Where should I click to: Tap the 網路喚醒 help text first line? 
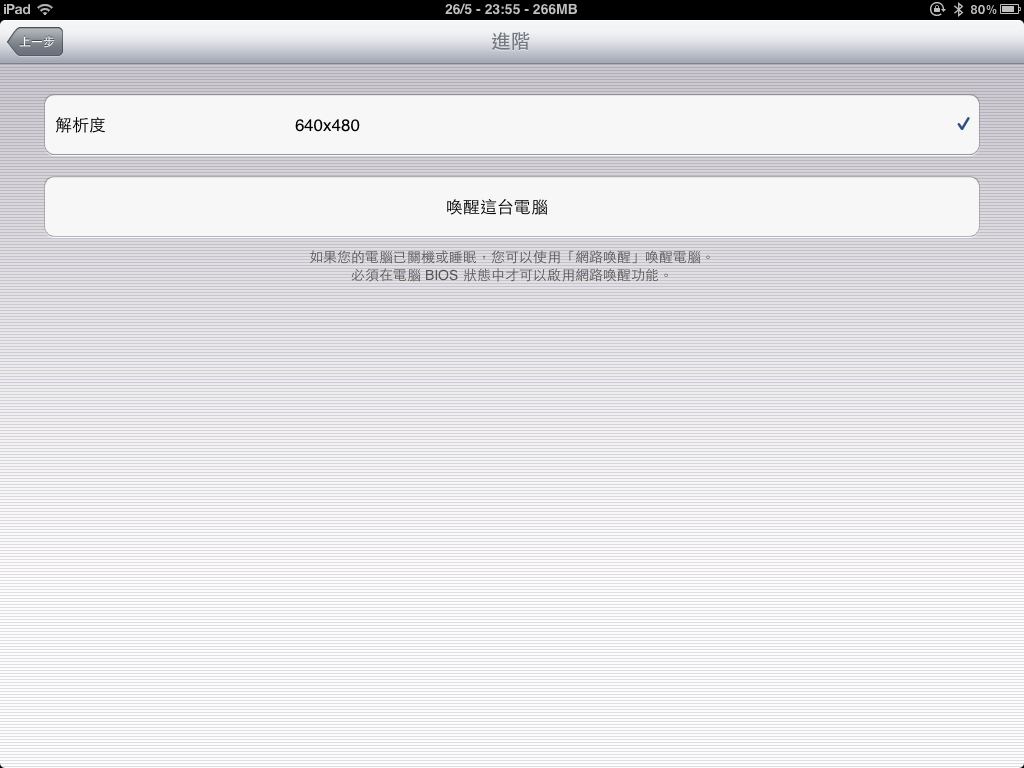point(511,257)
